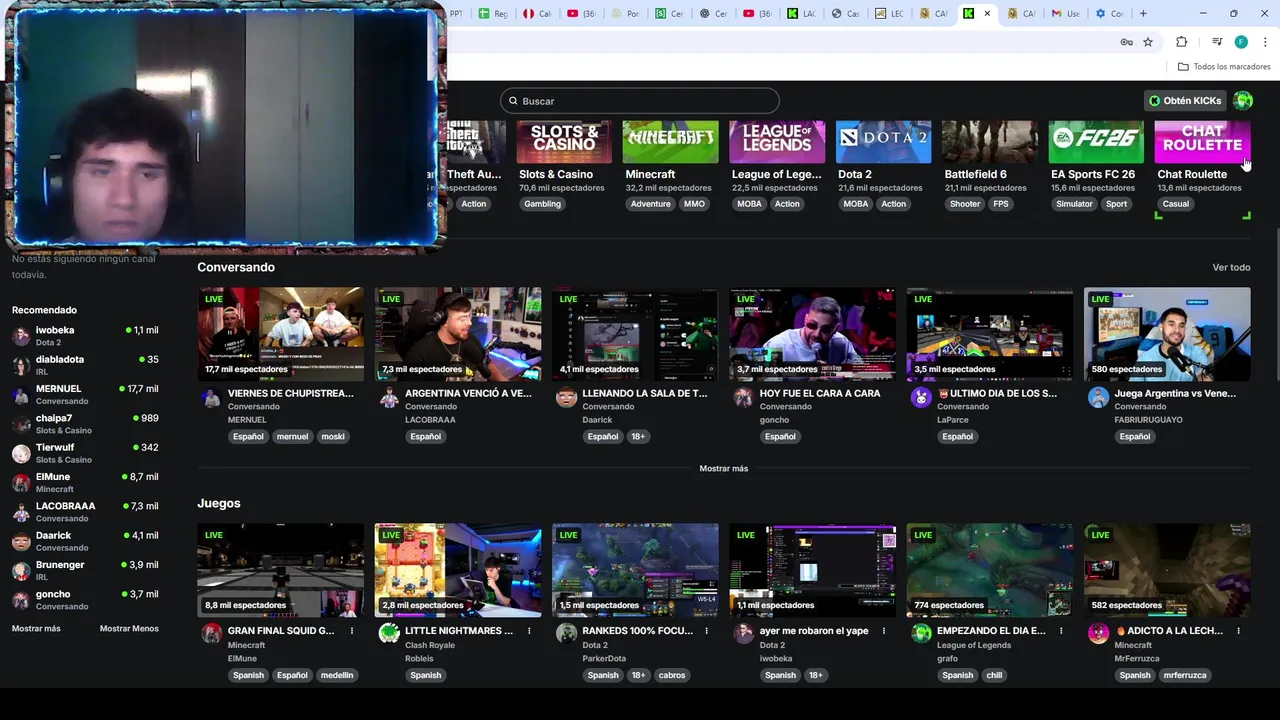1280x720 pixels.
Task: Click the 18+ tag under Llenando la sala stream
Action: [638, 437]
